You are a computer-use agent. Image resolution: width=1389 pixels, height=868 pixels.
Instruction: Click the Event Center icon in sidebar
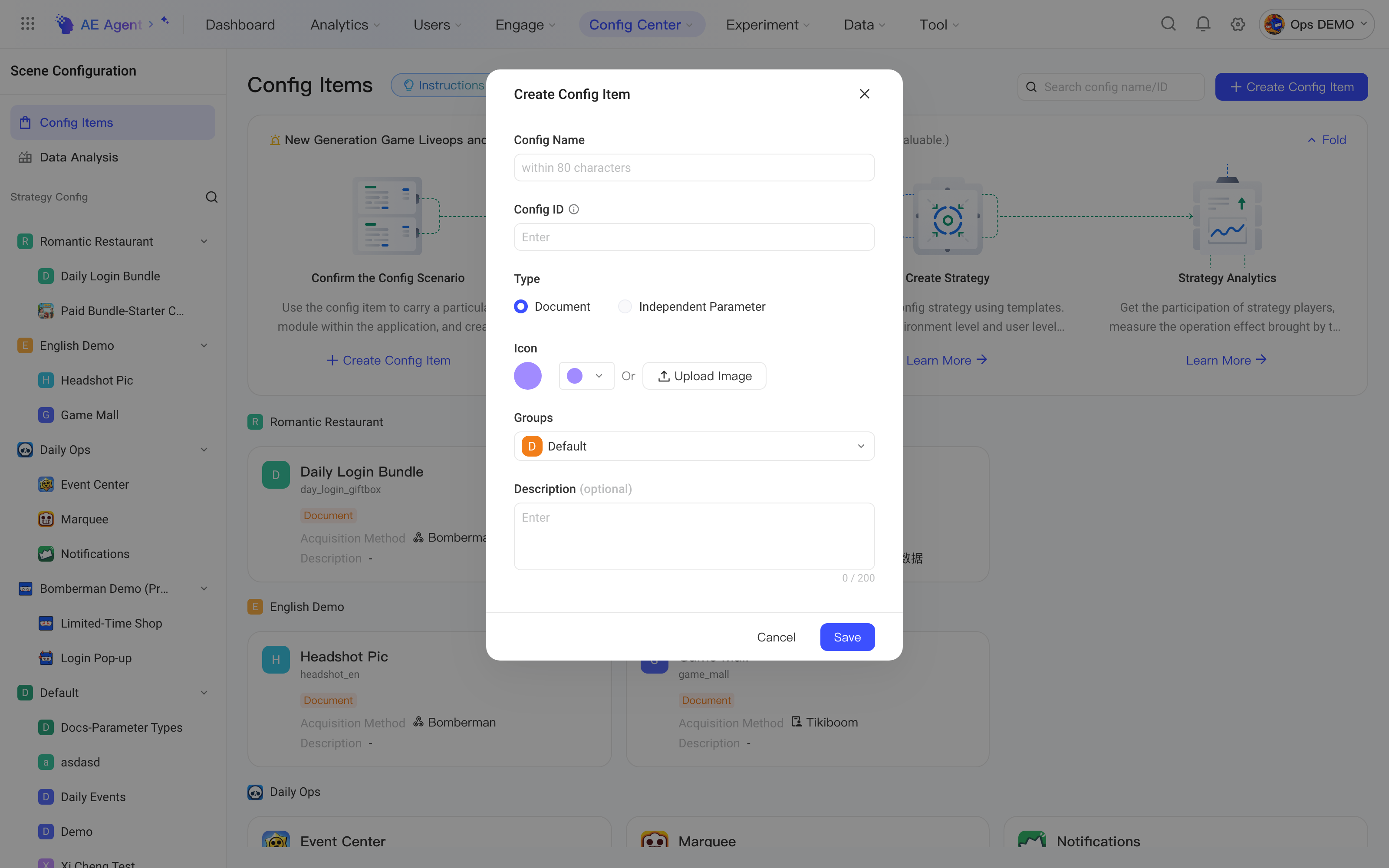pyautogui.click(x=46, y=484)
